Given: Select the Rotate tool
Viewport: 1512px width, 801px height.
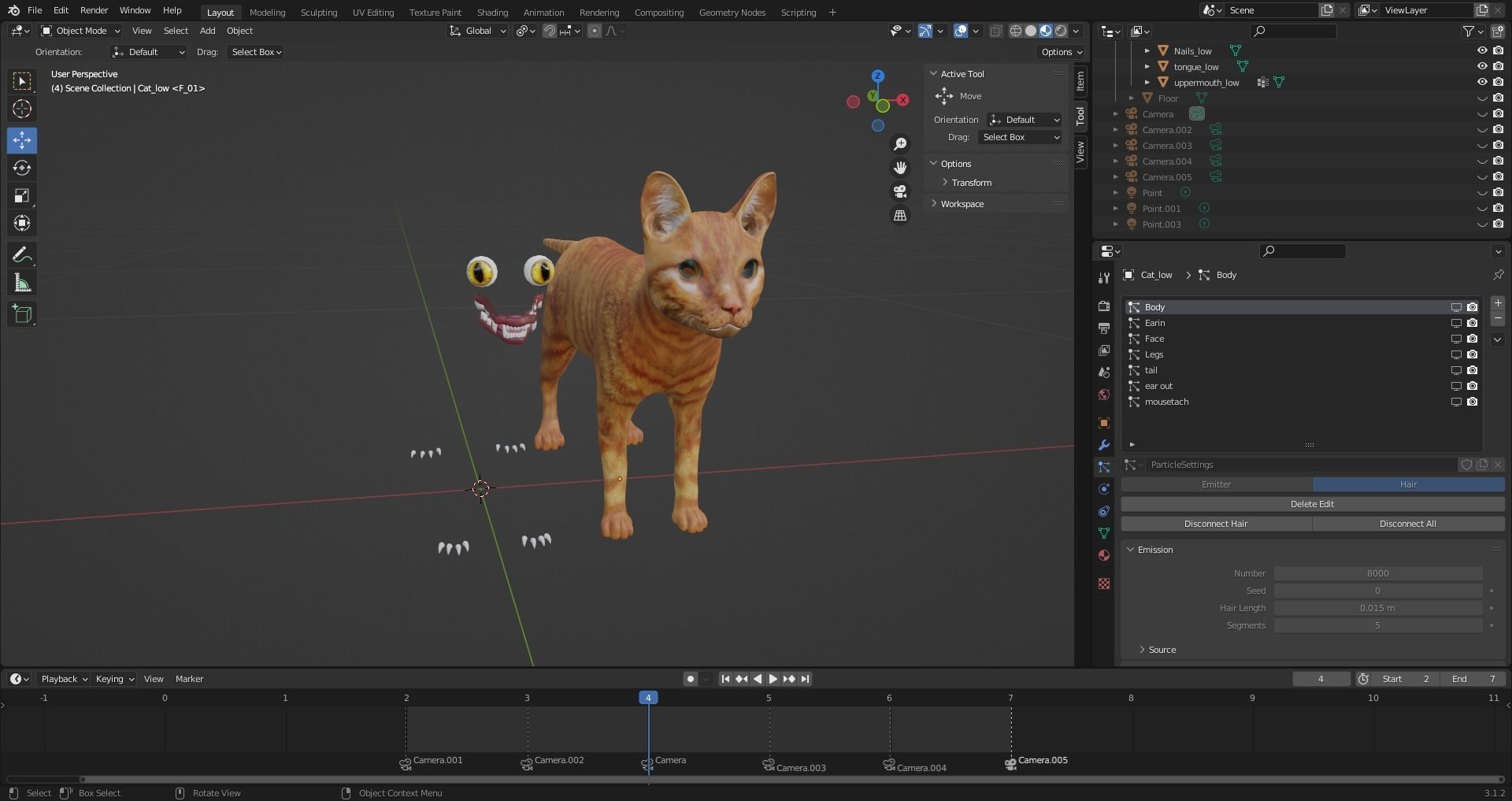Looking at the screenshot, I should tap(22, 168).
